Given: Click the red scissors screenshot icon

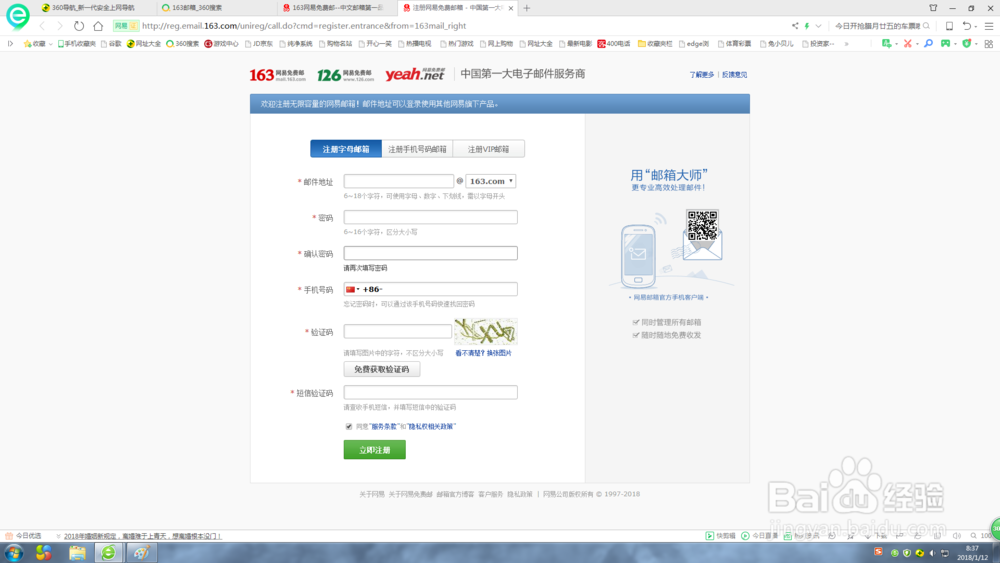Looking at the screenshot, I should (908, 43).
